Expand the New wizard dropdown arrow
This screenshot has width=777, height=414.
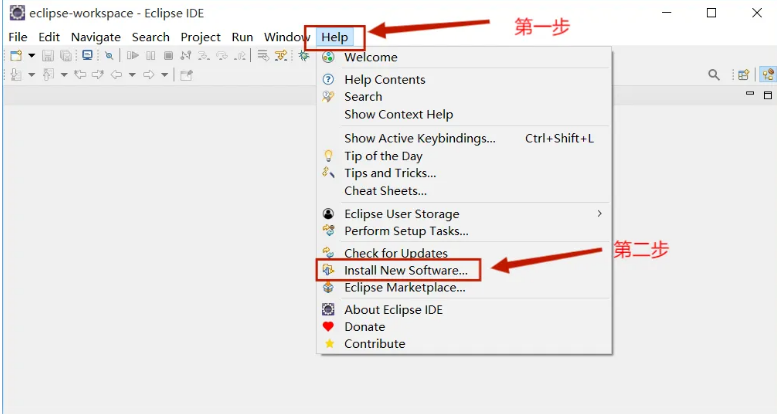pos(32,56)
